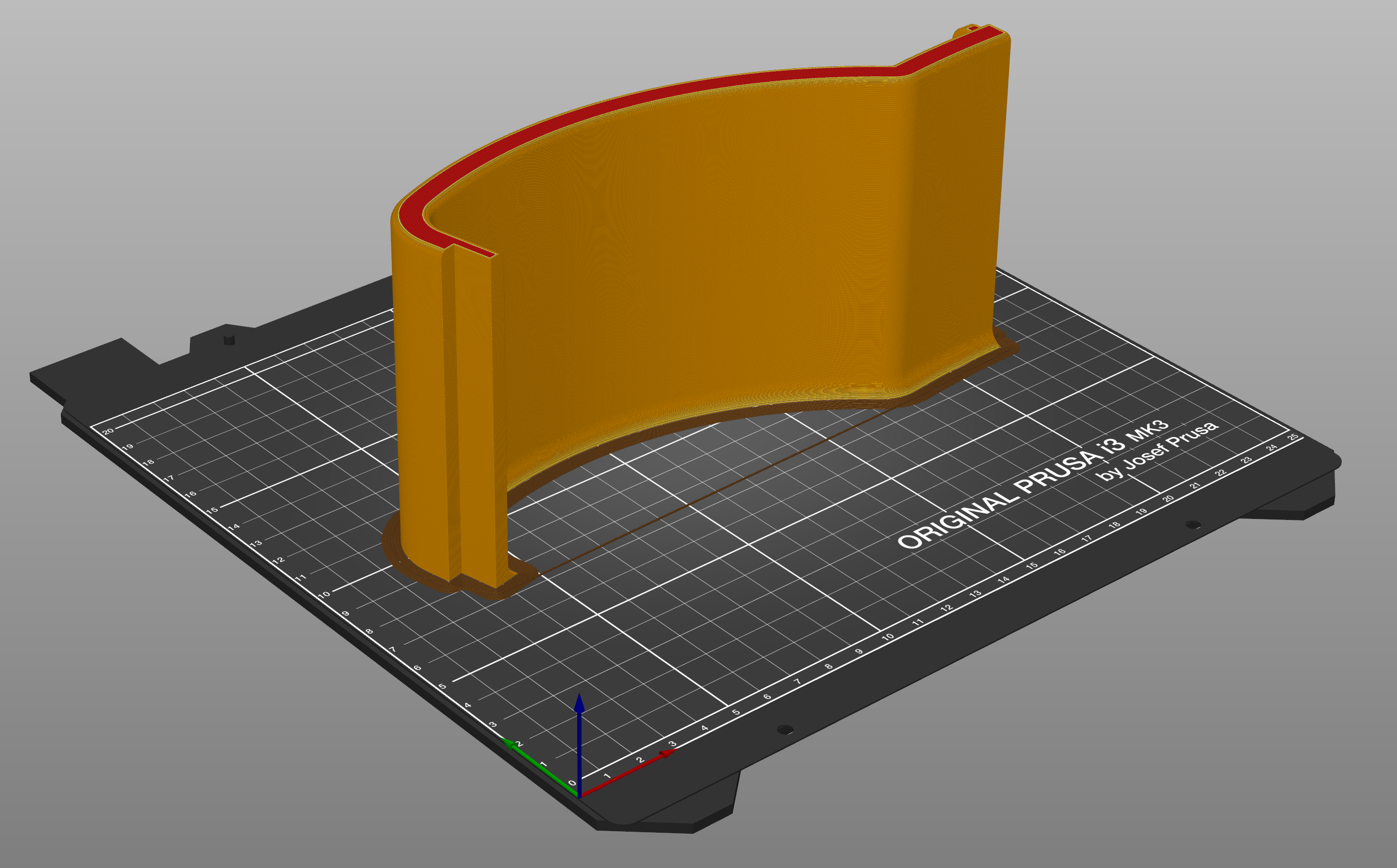Viewport: 1397px width, 868px height.
Task: Click the number 25 on the right bed ruler
Action: [1293, 438]
